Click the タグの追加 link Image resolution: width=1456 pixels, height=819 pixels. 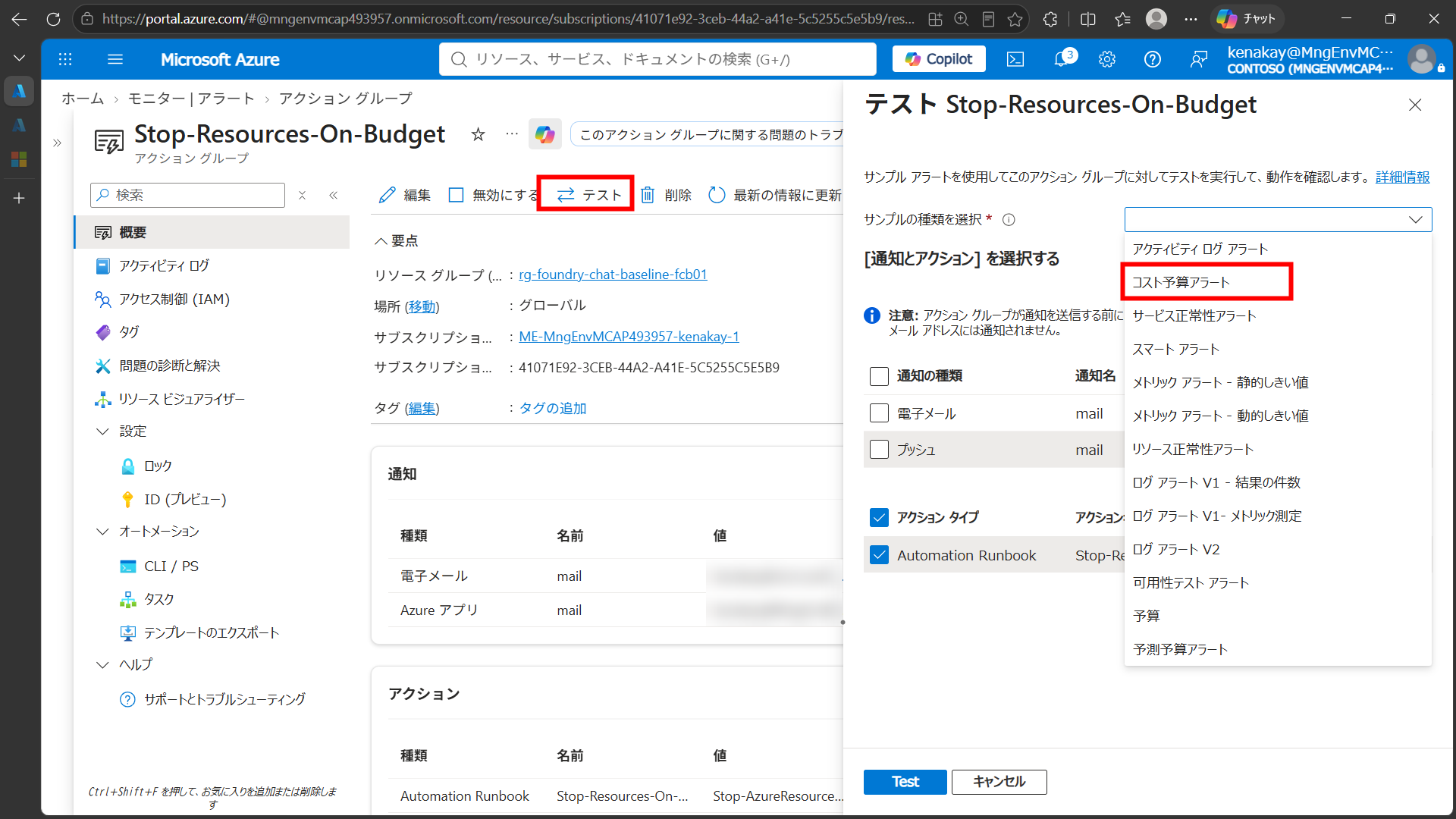pyautogui.click(x=553, y=408)
